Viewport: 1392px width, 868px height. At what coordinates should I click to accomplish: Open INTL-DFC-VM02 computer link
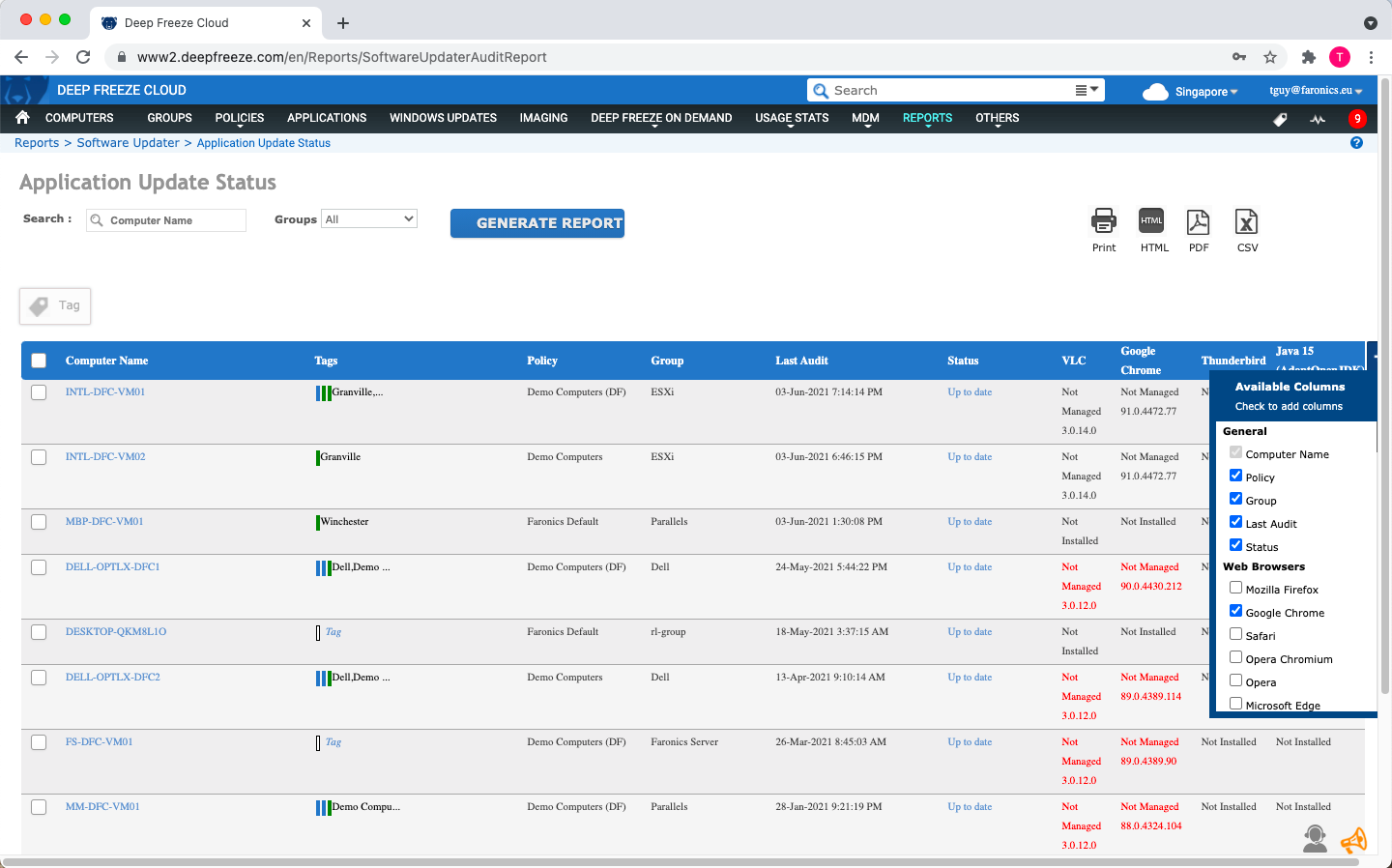click(x=105, y=457)
